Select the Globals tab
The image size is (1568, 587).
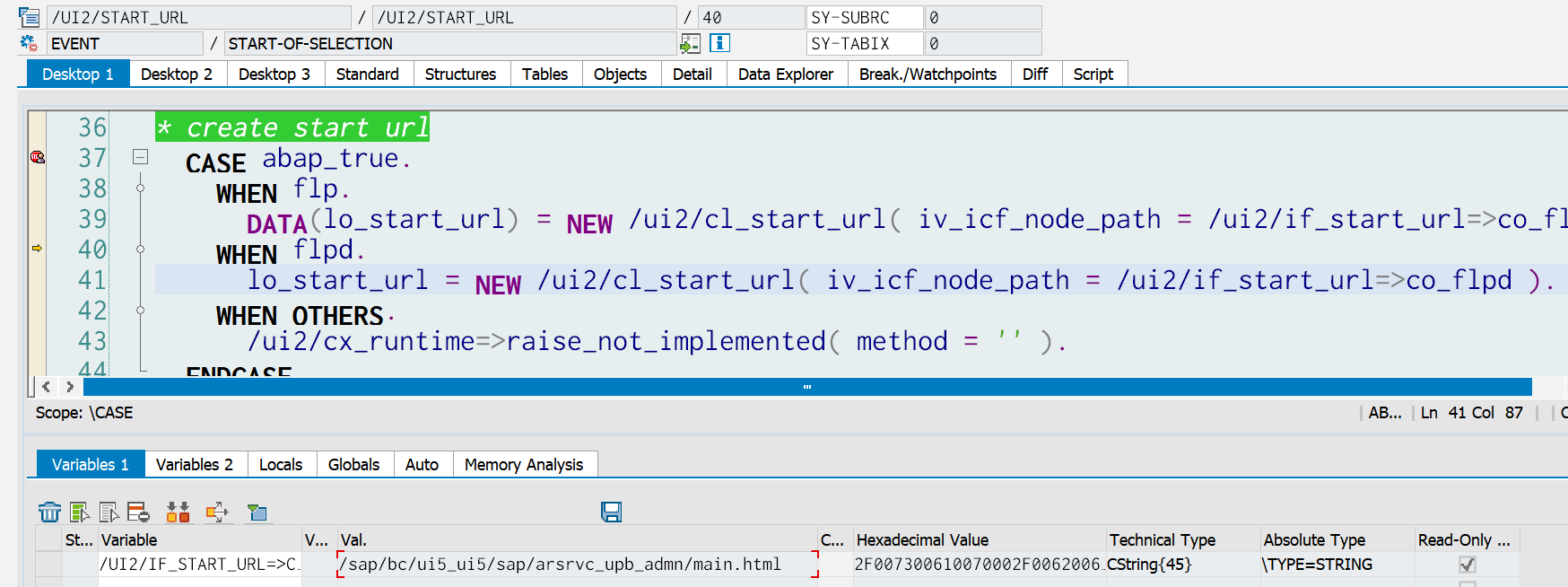(x=354, y=464)
